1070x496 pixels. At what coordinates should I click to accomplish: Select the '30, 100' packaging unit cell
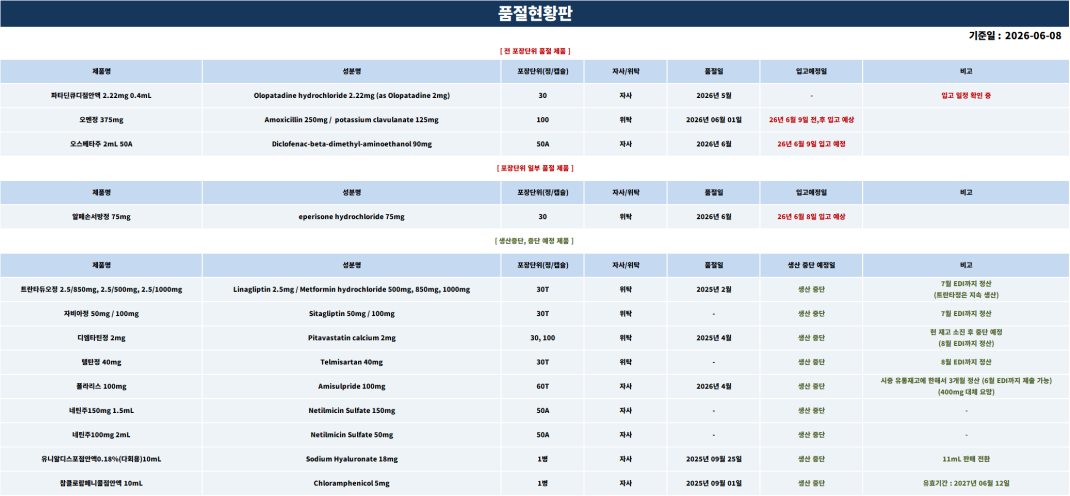[543, 338]
